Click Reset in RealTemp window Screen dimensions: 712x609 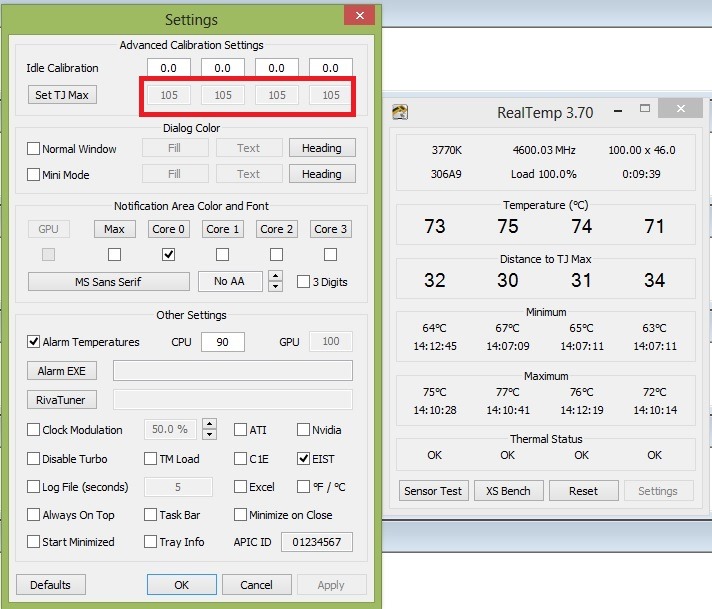click(x=583, y=490)
